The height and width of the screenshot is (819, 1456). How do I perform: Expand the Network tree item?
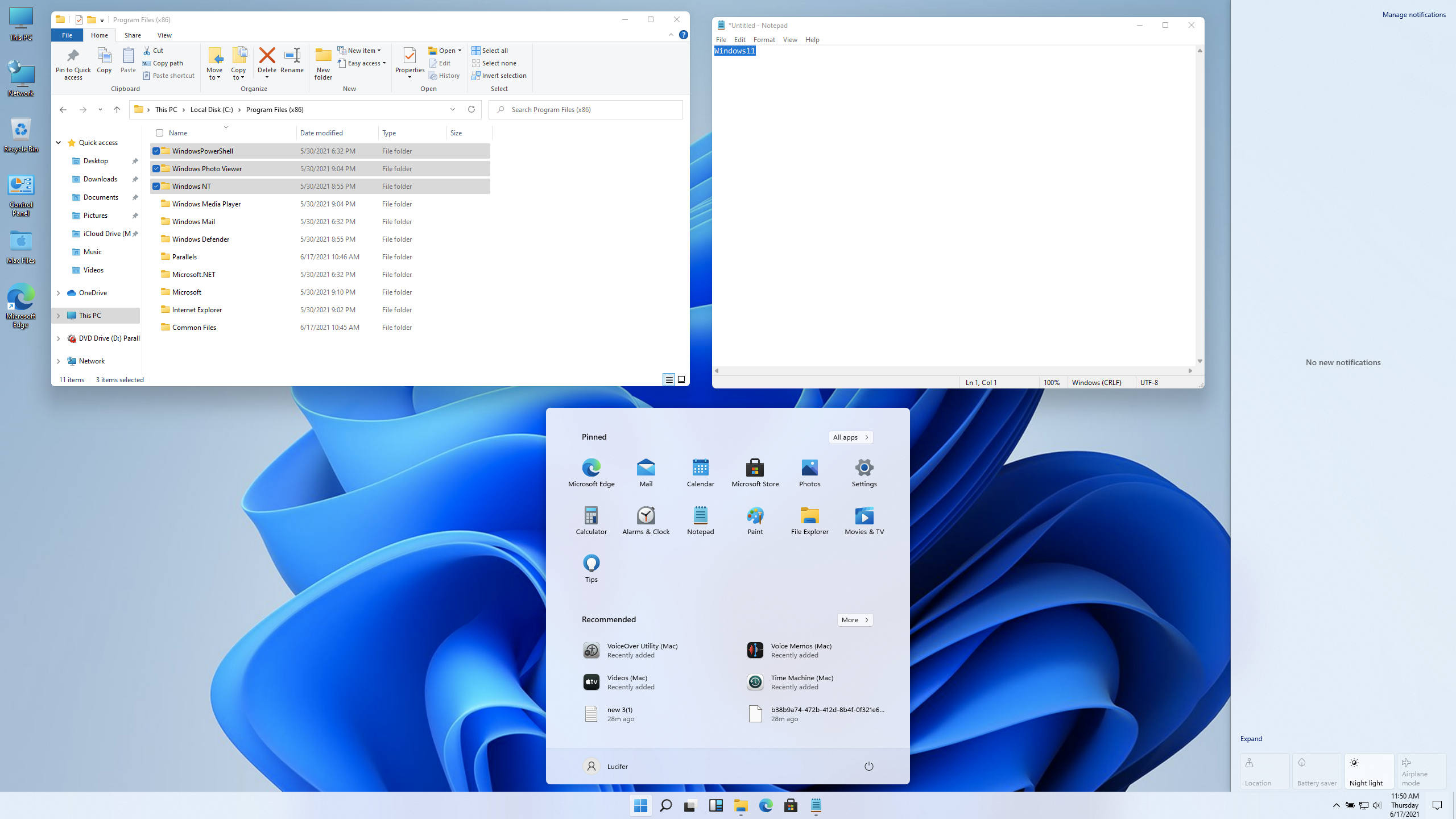click(58, 361)
